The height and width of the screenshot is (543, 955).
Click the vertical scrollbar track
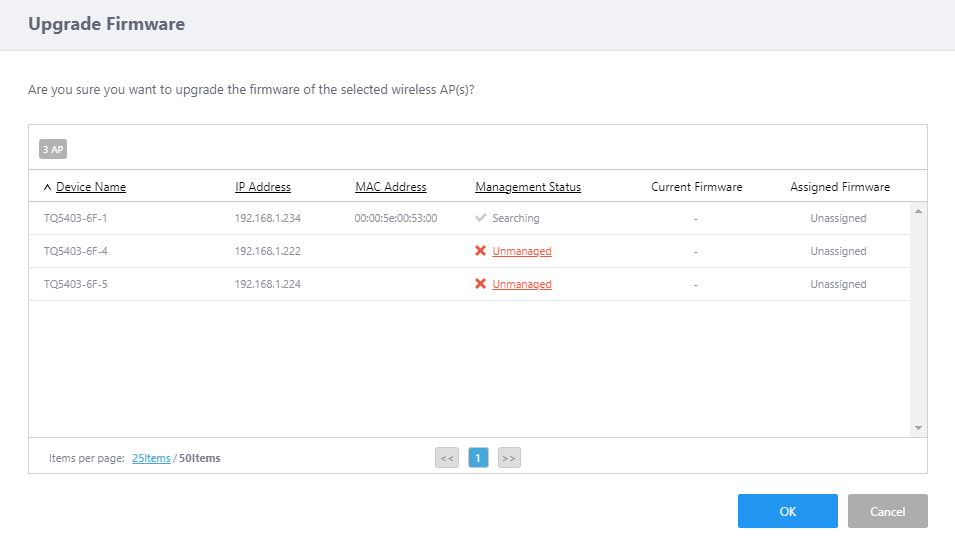918,320
